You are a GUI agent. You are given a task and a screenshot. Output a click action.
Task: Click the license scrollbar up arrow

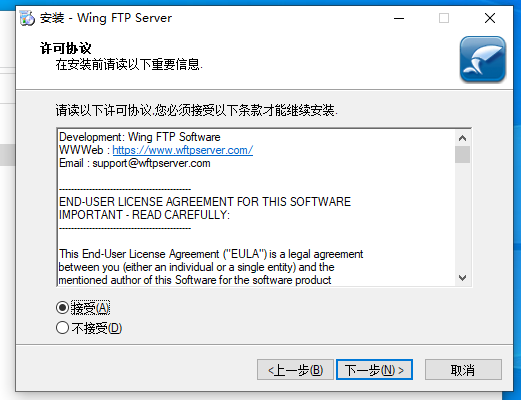tap(462, 138)
